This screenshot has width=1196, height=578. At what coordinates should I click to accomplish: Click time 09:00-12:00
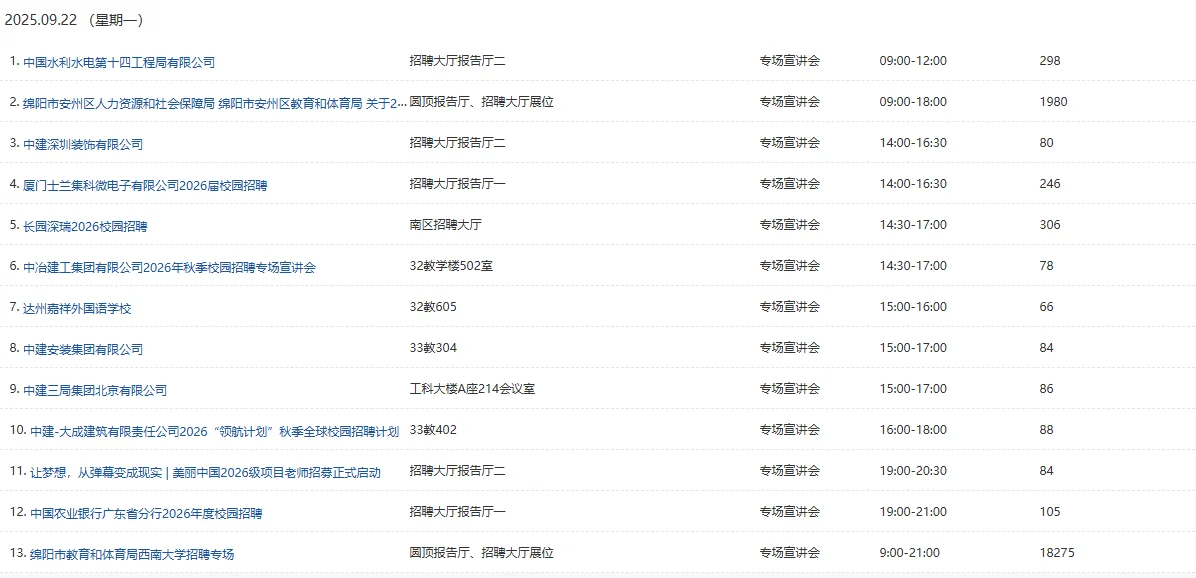click(x=913, y=60)
